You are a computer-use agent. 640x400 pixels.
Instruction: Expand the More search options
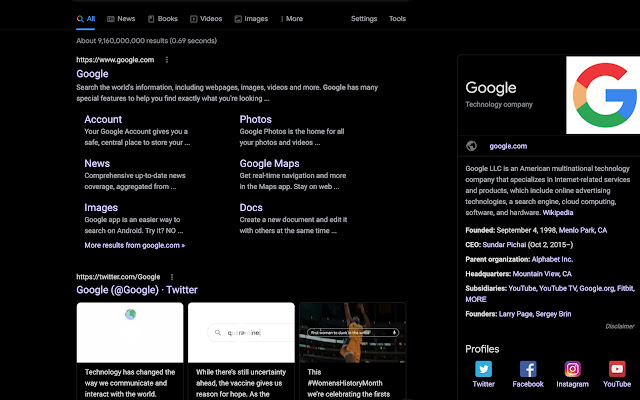(x=292, y=19)
